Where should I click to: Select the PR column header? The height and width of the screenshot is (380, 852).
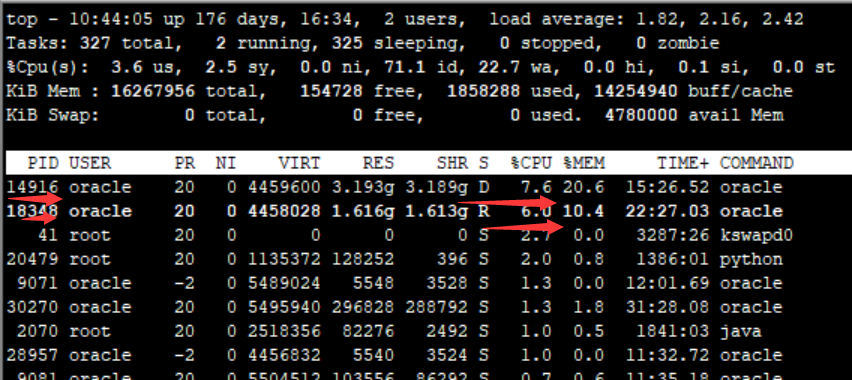coord(184,163)
